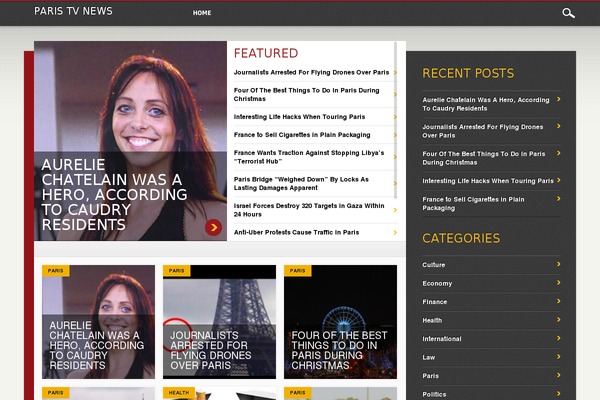
Task: Open featured 'Anti-Uber Protests Cause Traffic' article
Action: (x=296, y=232)
